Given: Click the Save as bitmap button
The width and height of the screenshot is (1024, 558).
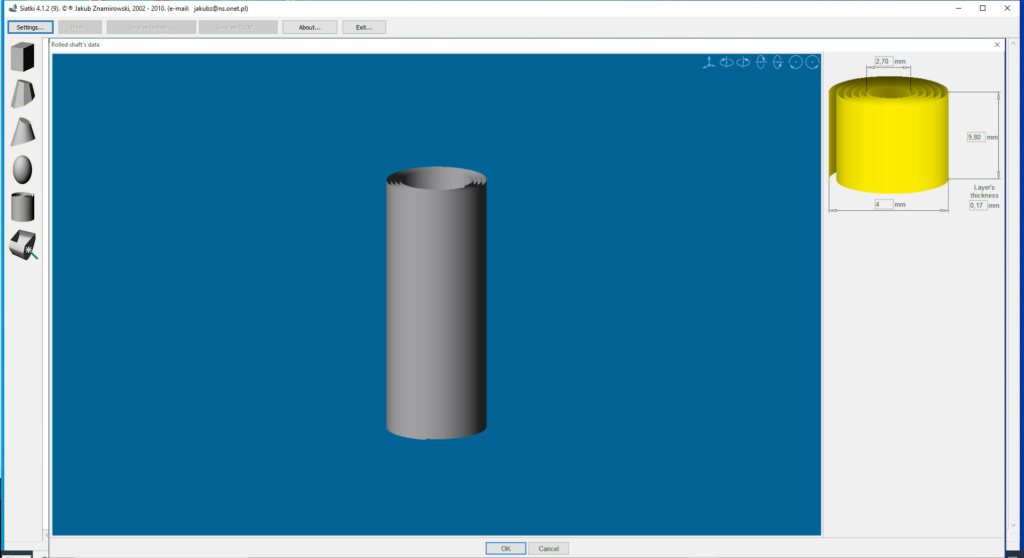Looking at the screenshot, I should (151, 27).
